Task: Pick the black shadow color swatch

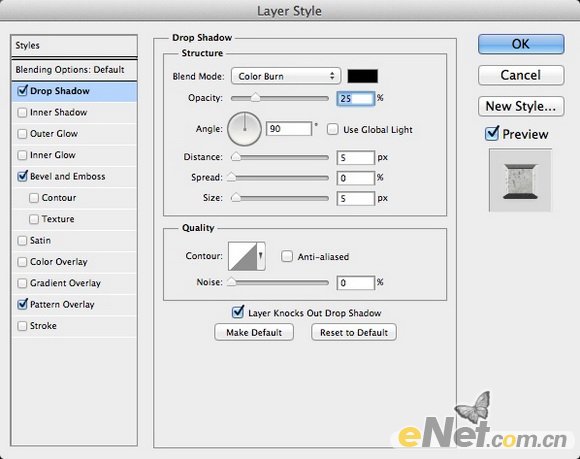Action: (362, 76)
